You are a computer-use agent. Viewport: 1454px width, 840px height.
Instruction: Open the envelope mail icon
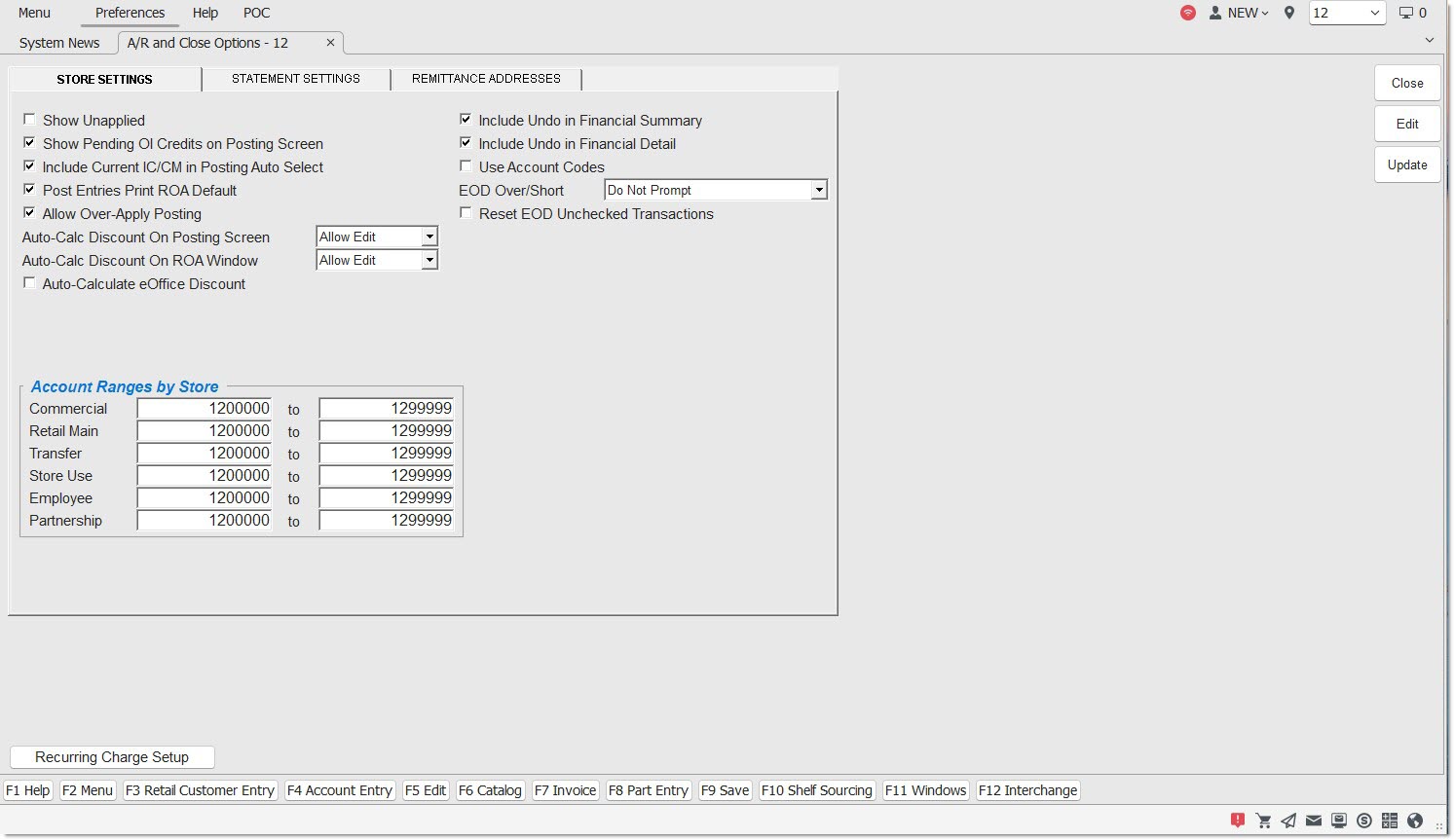click(x=1314, y=821)
